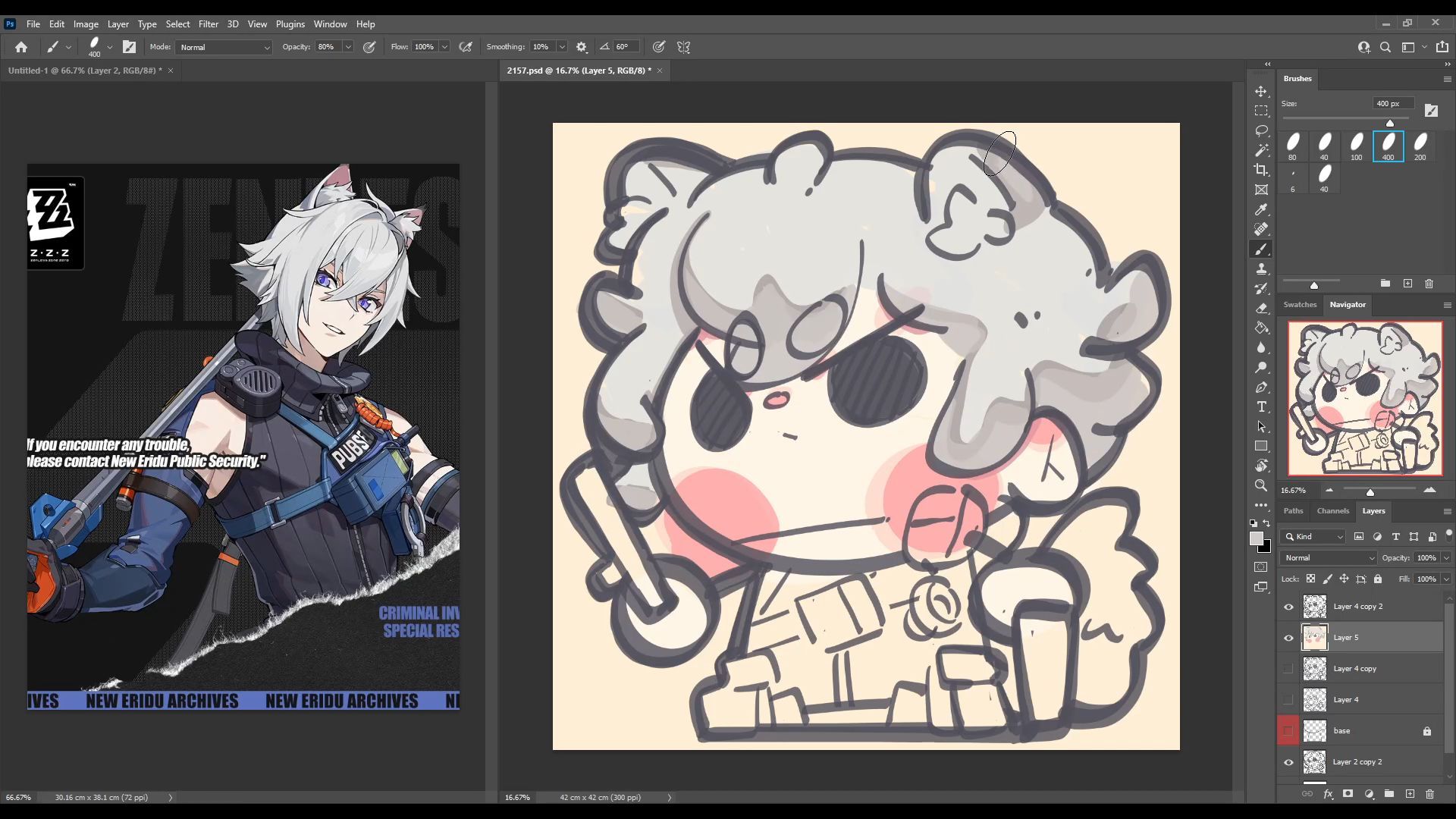This screenshot has height=819, width=1456.
Task: Open layer blend mode Normal dropdown
Action: click(x=1328, y=558)
